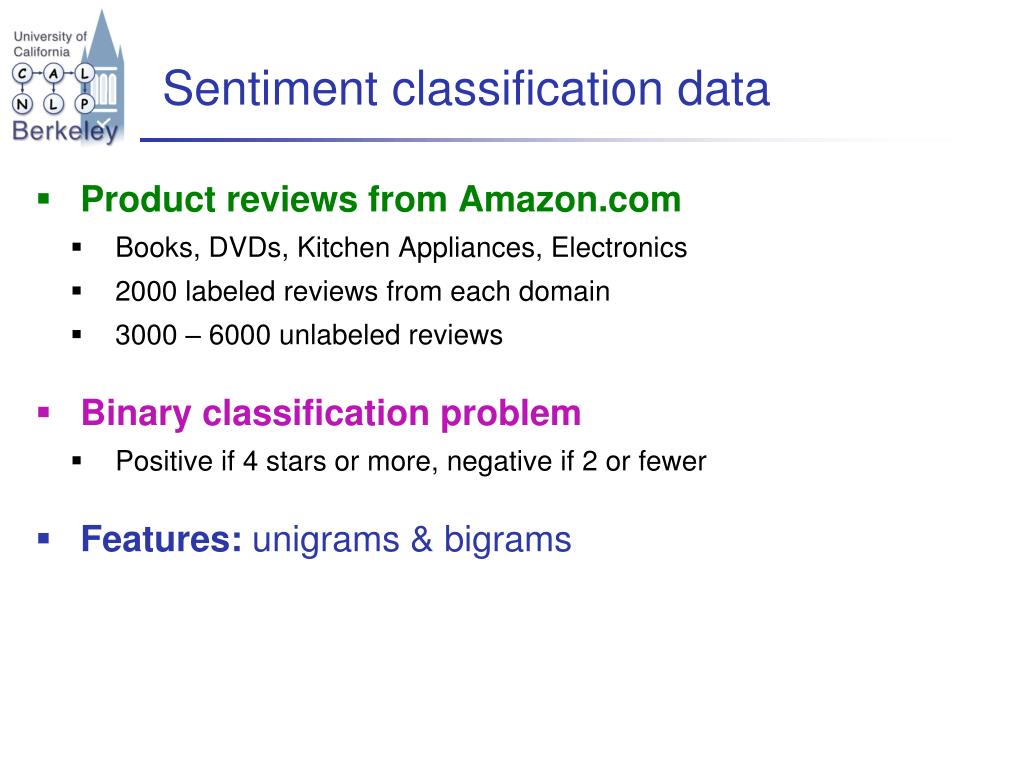Click the Books, DVDs, Kitchen Appliances line
This screenshot has width=1024, height=768.
click(401, 248)
